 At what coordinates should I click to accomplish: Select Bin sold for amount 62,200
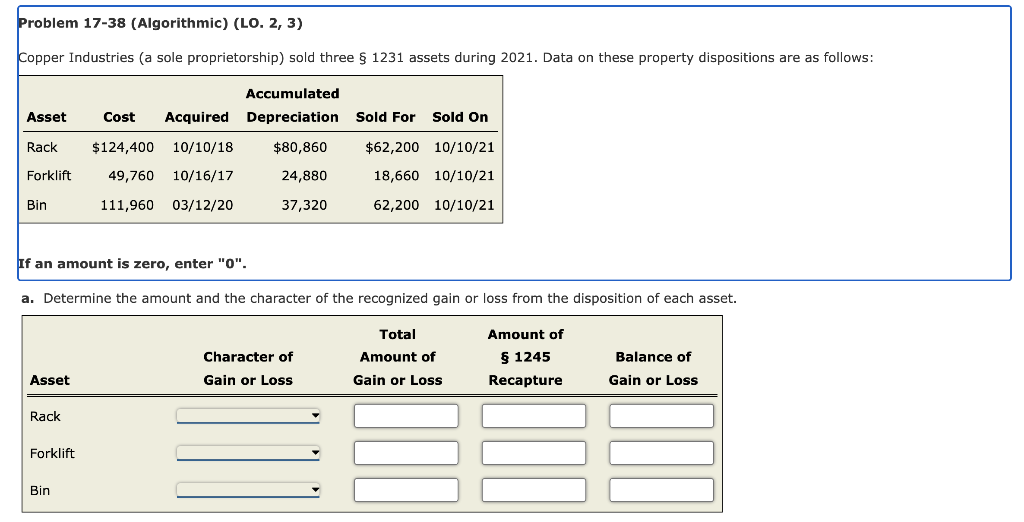(x=396, y=205)
